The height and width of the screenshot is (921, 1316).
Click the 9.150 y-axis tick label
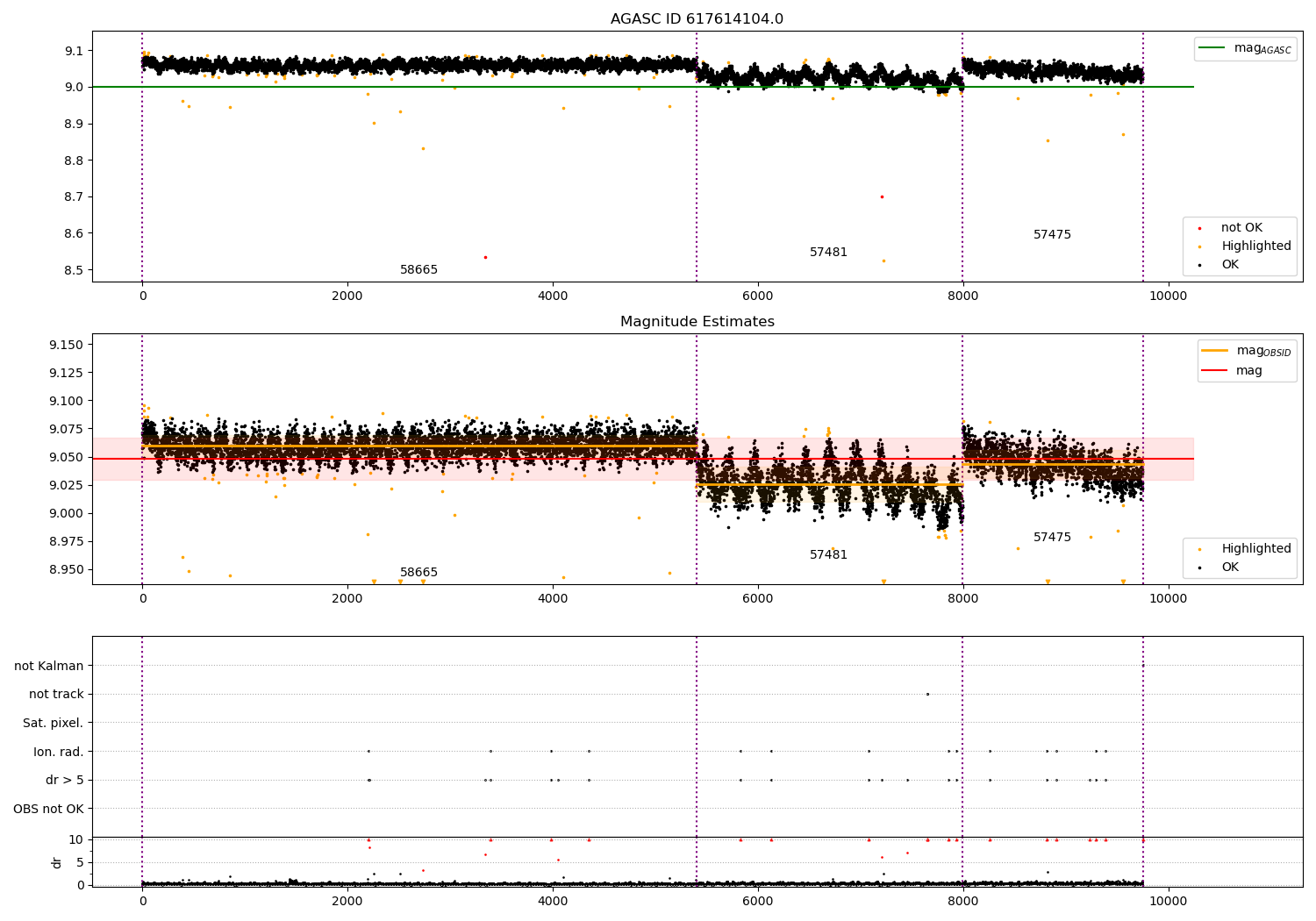click(67, 345)
